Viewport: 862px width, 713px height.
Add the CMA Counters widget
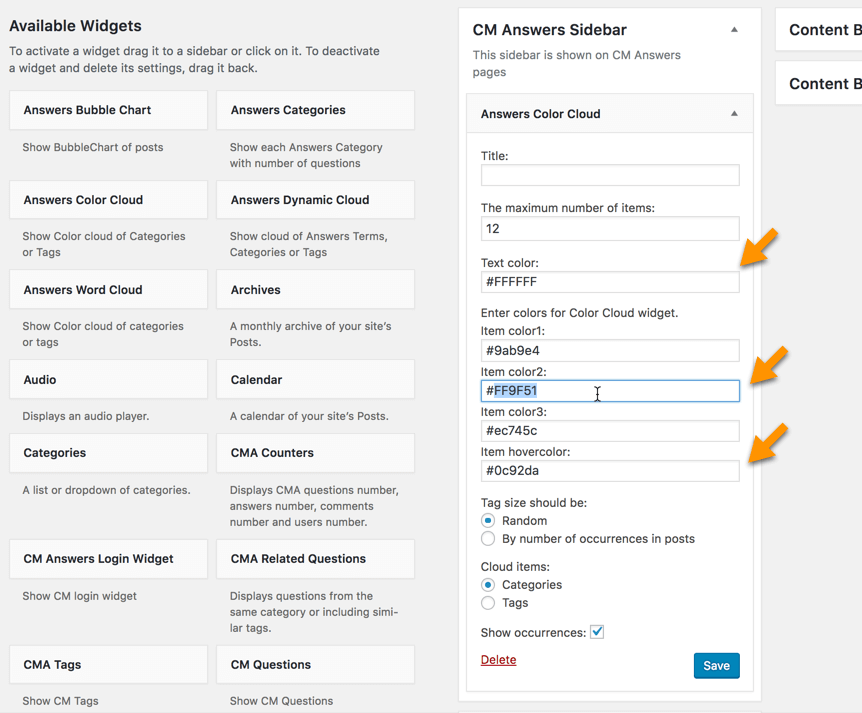click(315, 453)
